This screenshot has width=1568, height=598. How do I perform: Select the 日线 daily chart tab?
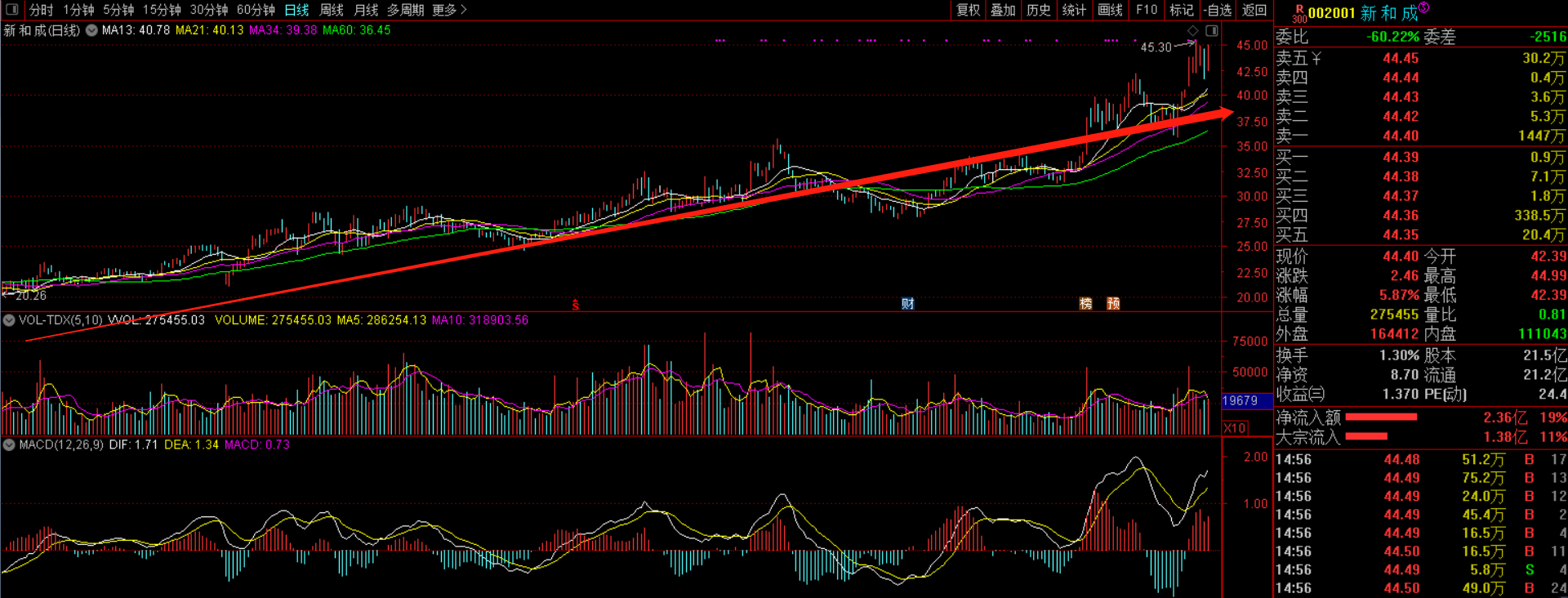296,10
